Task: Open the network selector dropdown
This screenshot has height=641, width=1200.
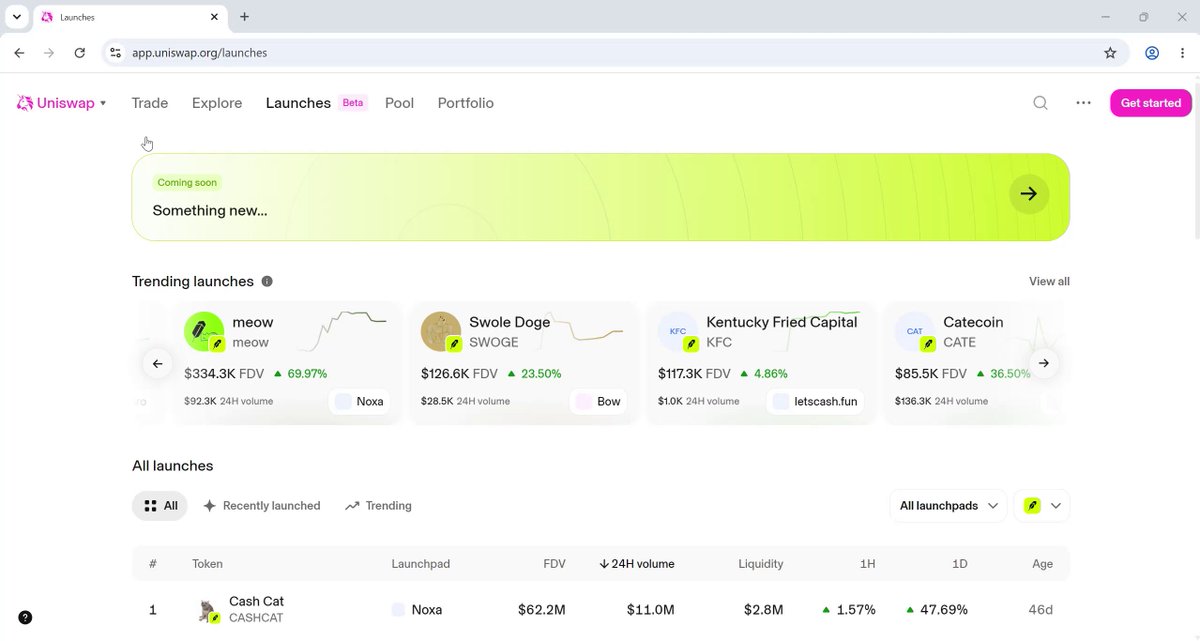Action: click(1042, 506)
